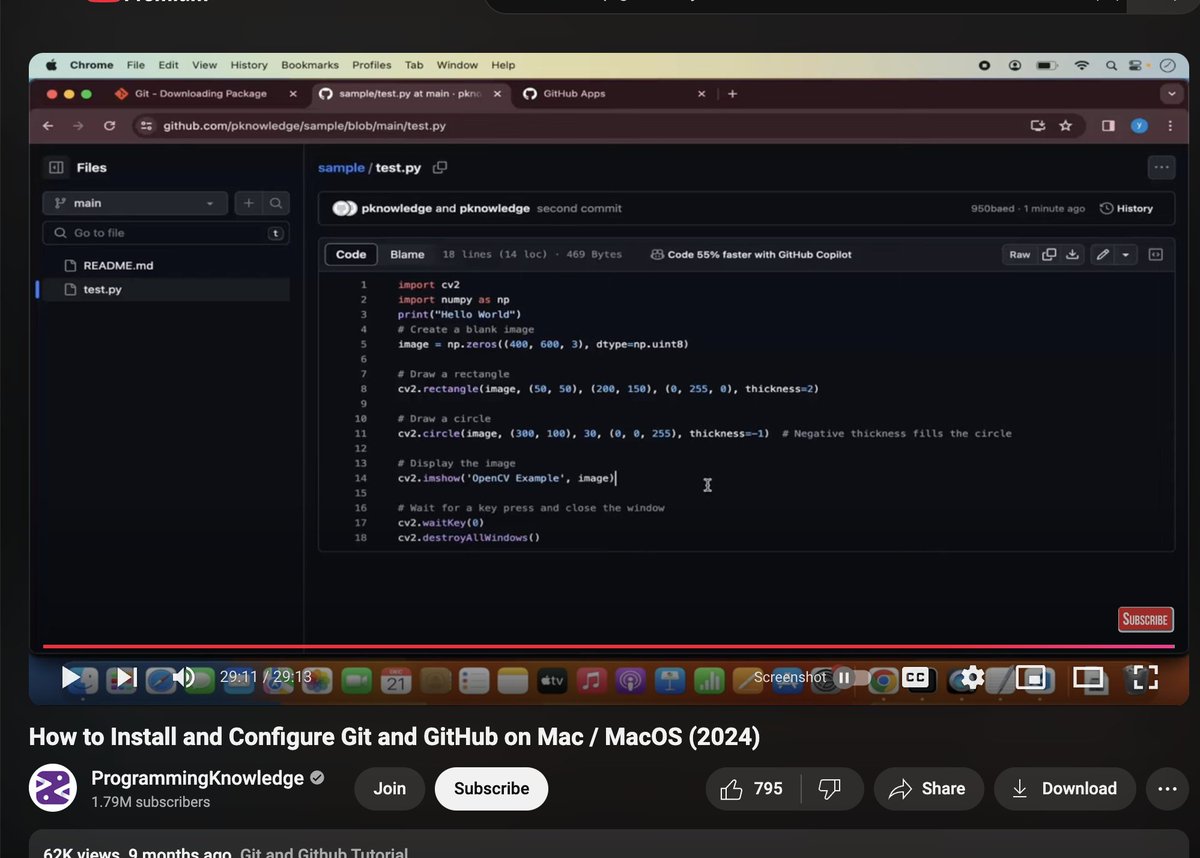
Task: Dislike this video
Action: coord(830,789)
